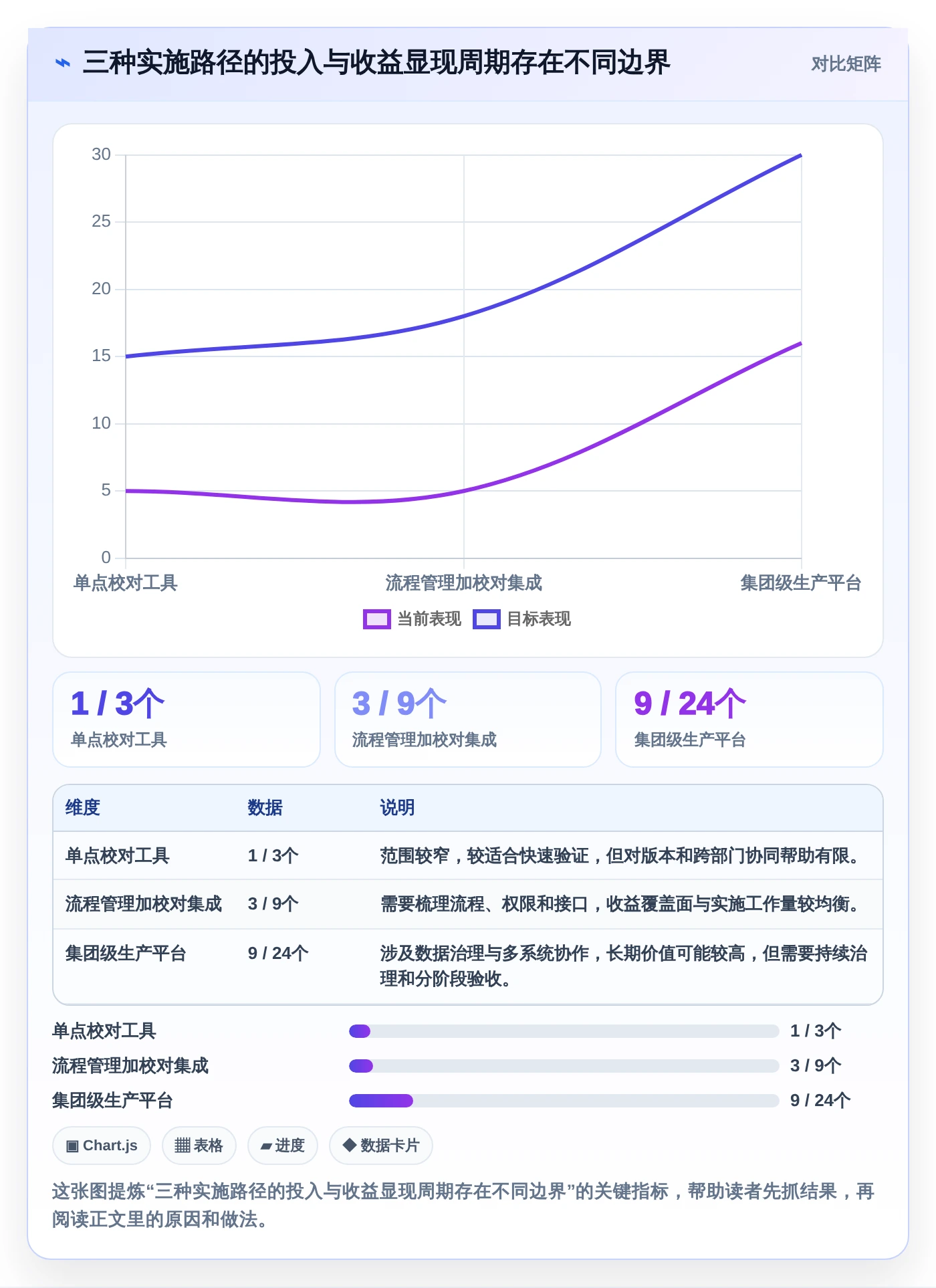
Task: Click progress label 流程管理加校对集成
Action: point(130,1066)
